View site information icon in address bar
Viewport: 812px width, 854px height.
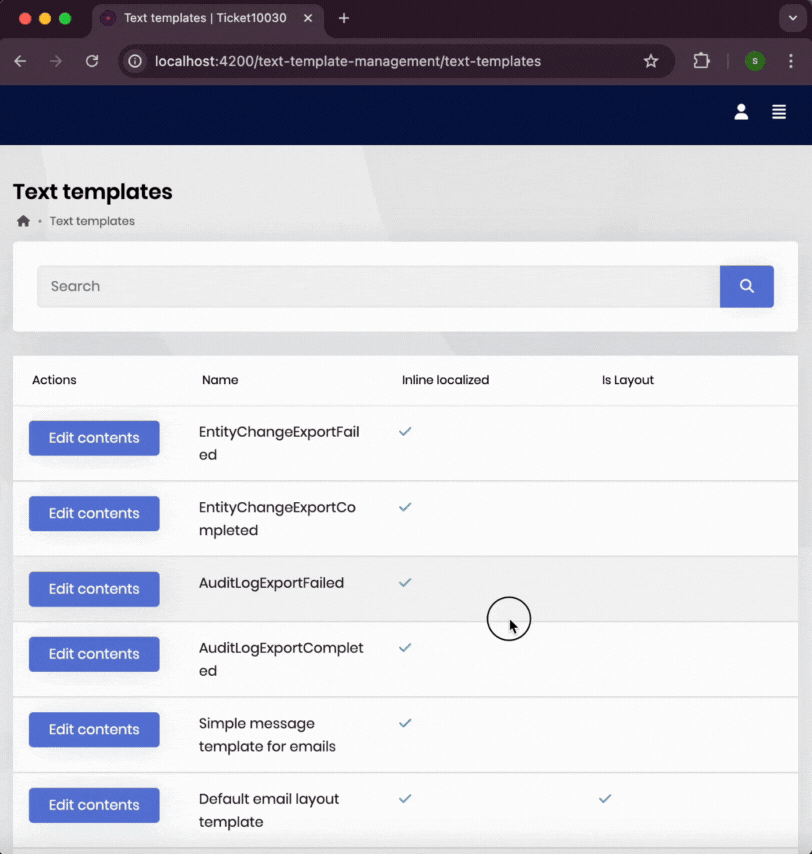135,61
